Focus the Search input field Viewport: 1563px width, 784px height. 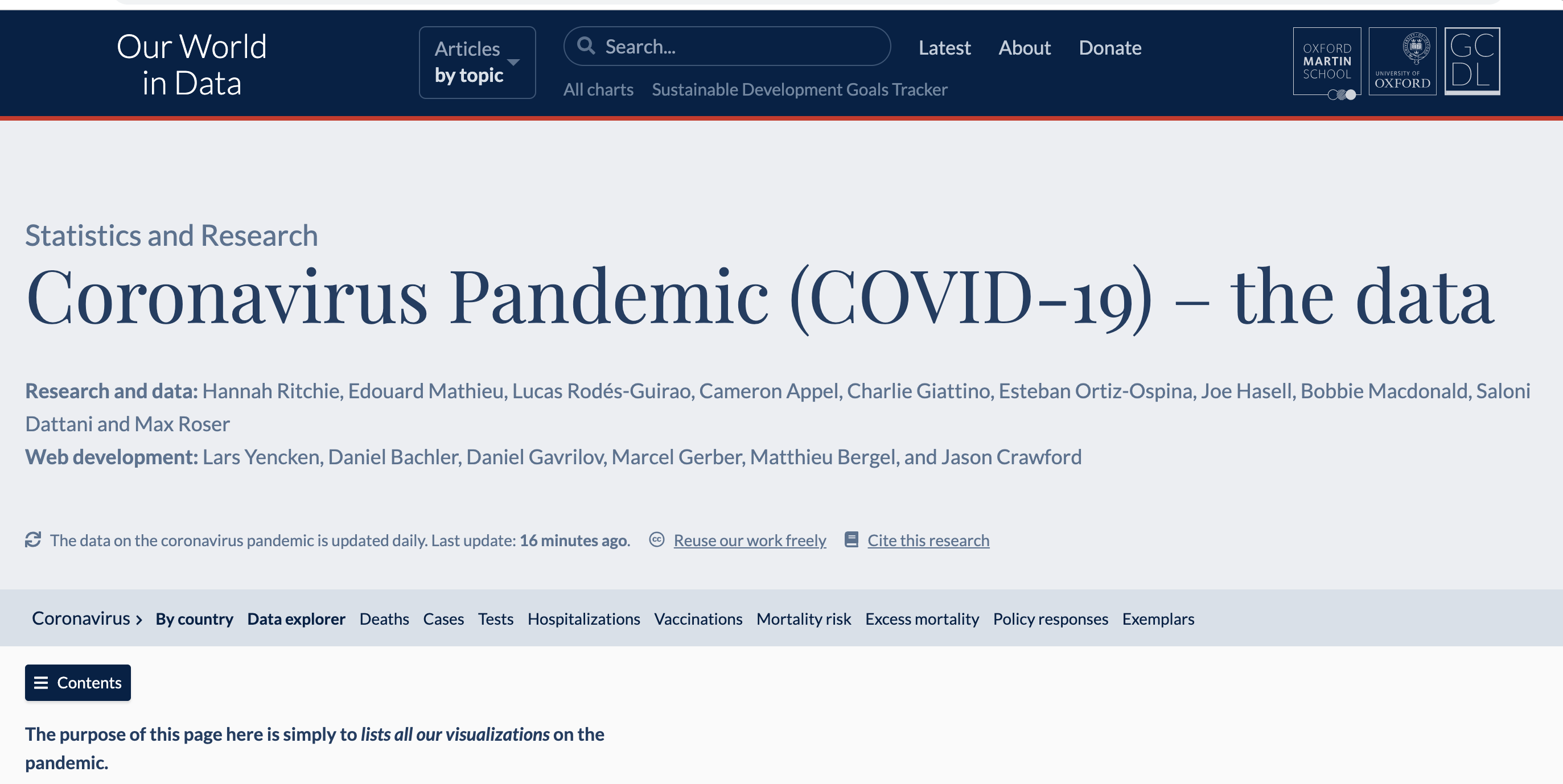click(x=727, y=46)
